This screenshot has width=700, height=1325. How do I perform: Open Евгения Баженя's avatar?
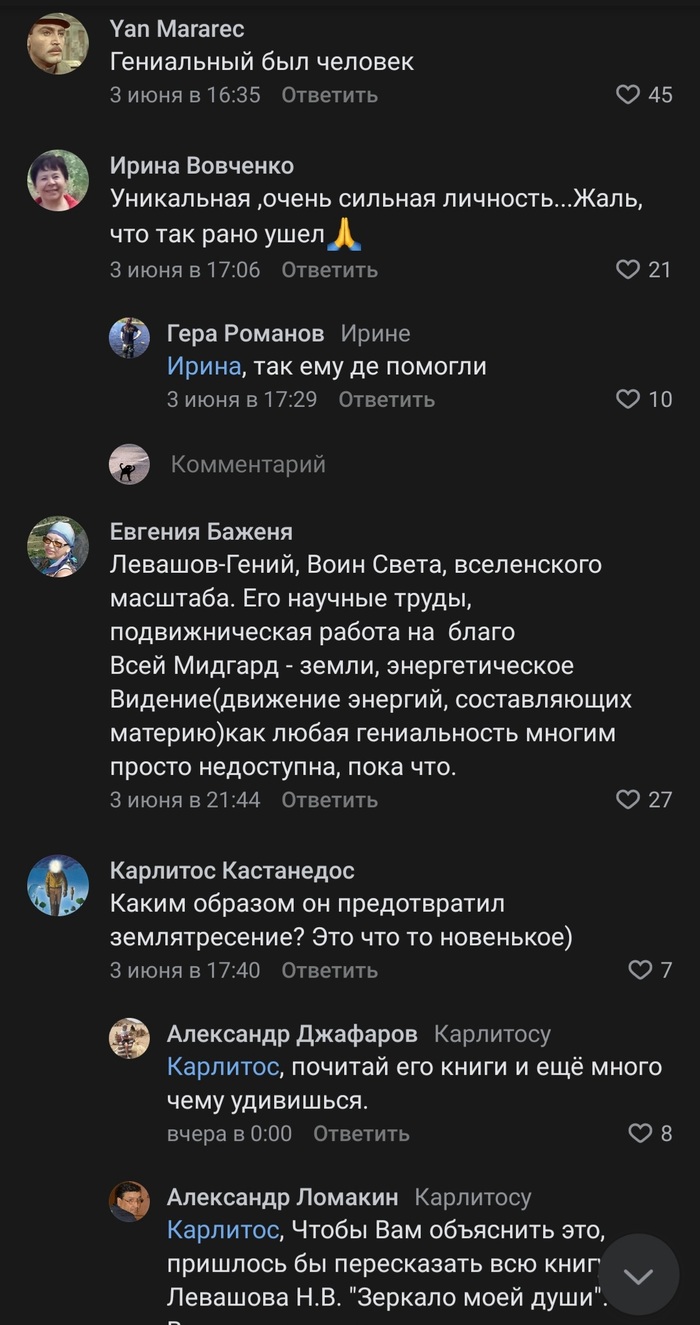coord(58,547)
